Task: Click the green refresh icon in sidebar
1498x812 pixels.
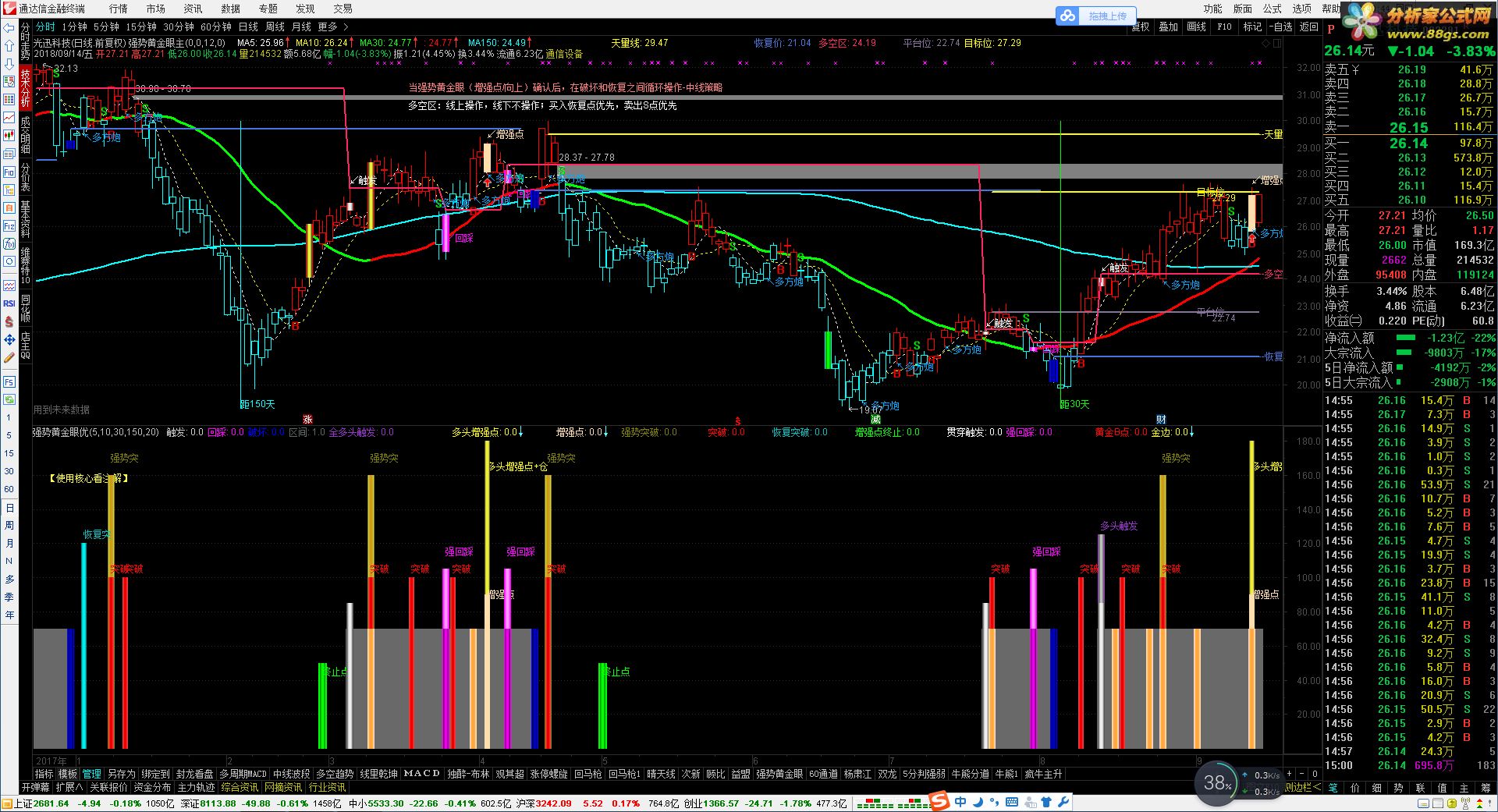Action: click(9, 399)
